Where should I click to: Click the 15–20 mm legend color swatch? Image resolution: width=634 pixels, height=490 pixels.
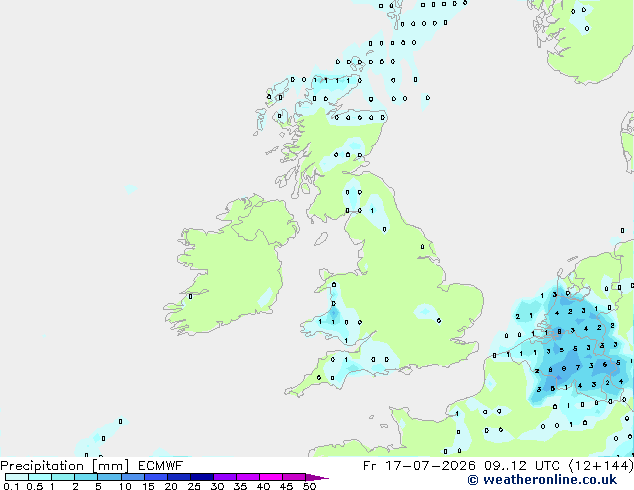pyautogui.click(x=155, y=477)
